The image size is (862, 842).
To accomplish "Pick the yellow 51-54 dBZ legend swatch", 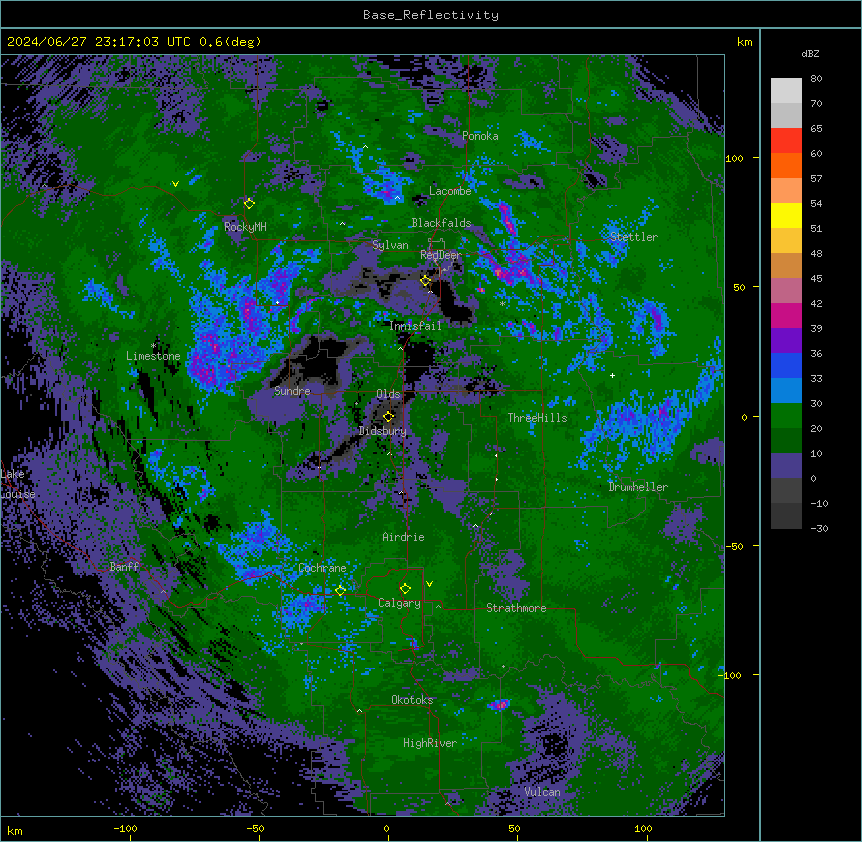I will point(786,215).
